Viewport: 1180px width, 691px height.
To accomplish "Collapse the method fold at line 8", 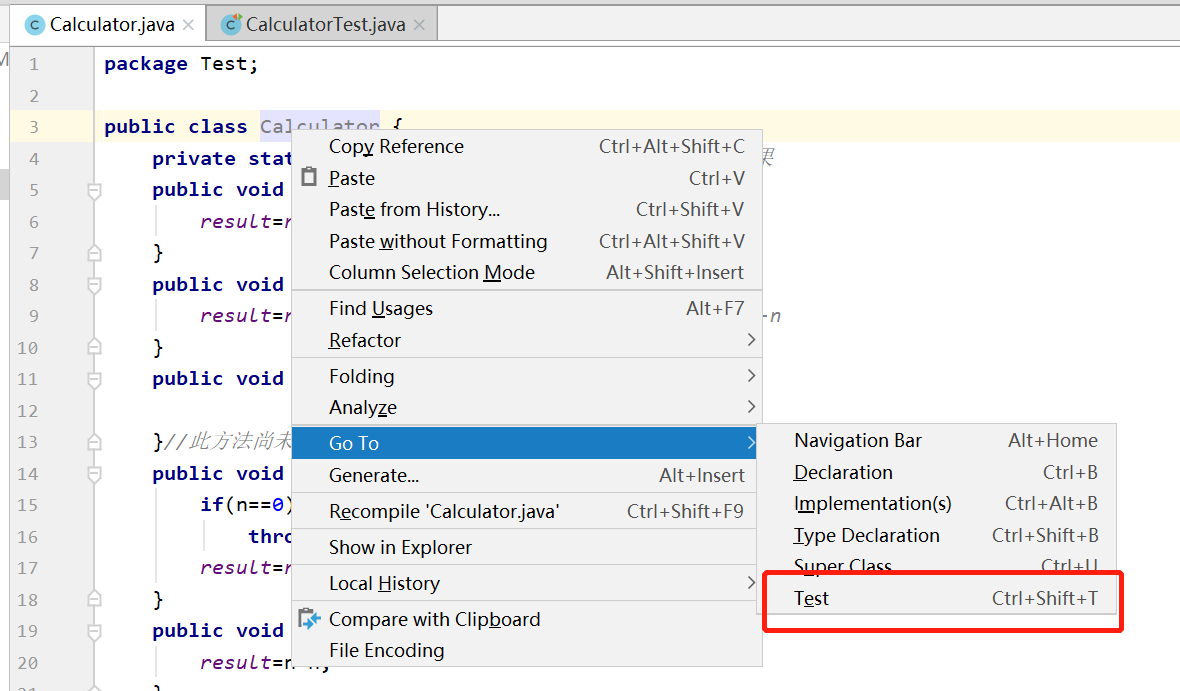I will [94, 285].
